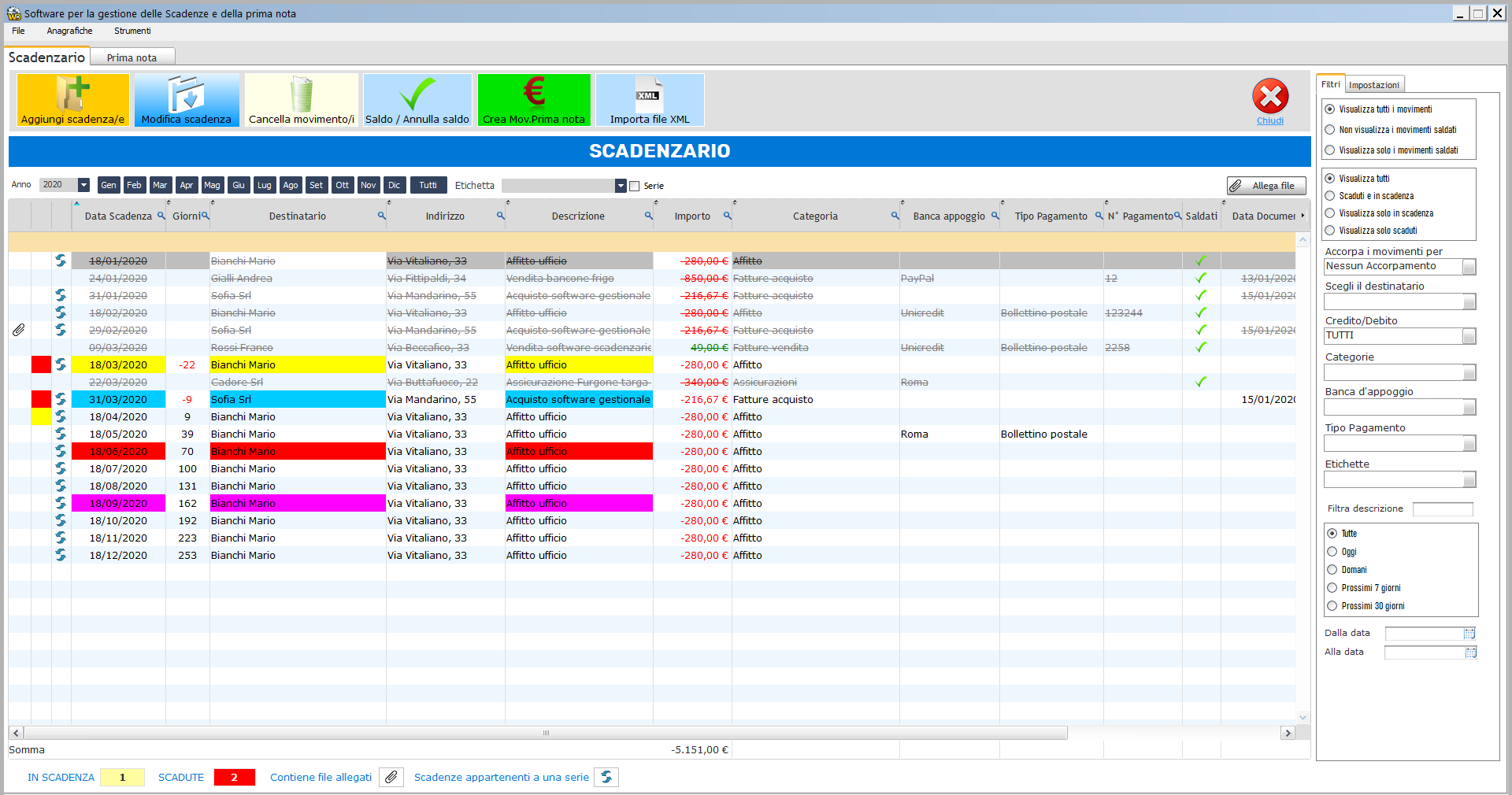
Task: Select Non visualizza i movimenti saldati
Action: click(1330, 130)
